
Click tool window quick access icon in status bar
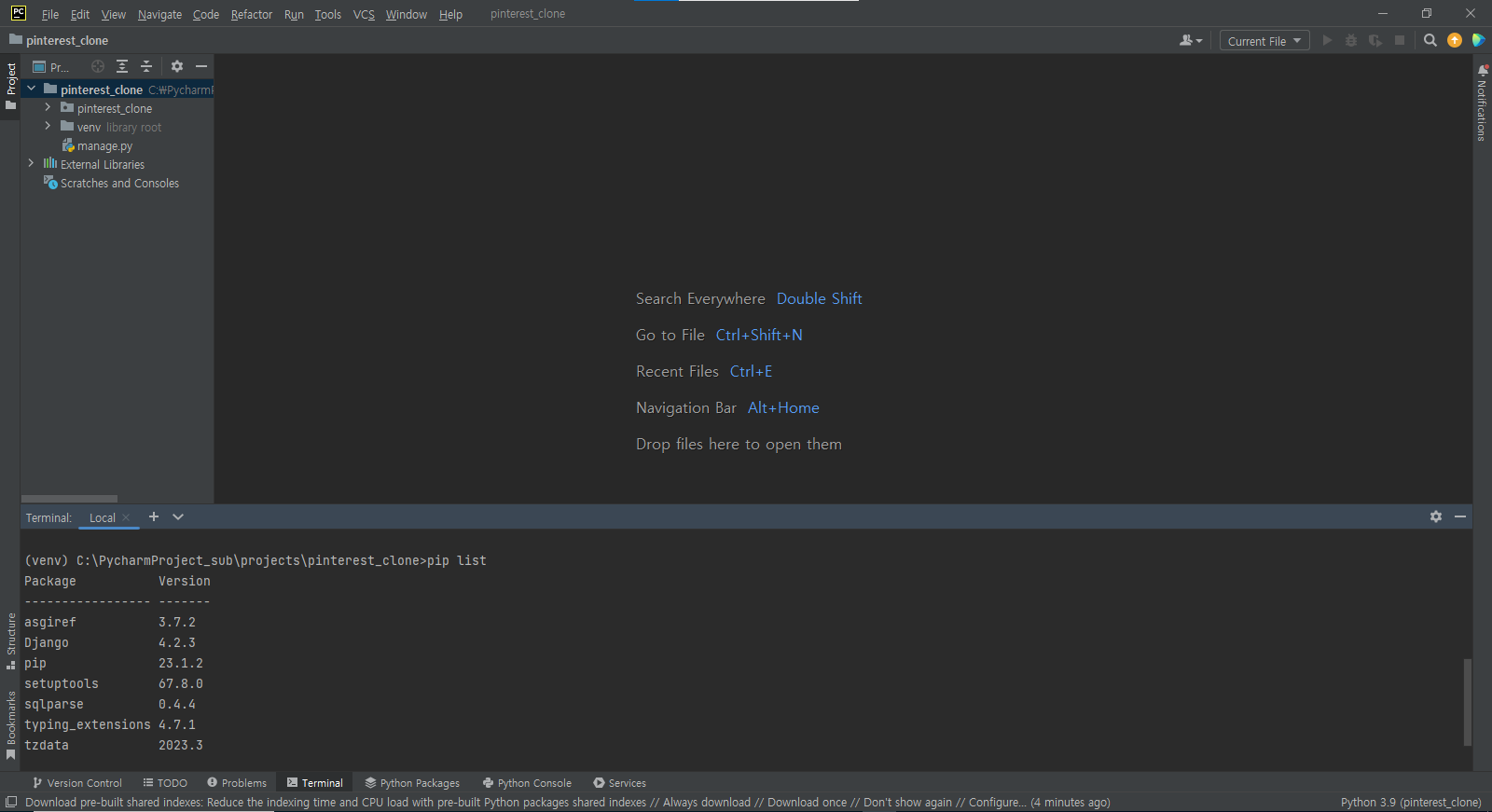pyautogui.click(x=11, y=802)
